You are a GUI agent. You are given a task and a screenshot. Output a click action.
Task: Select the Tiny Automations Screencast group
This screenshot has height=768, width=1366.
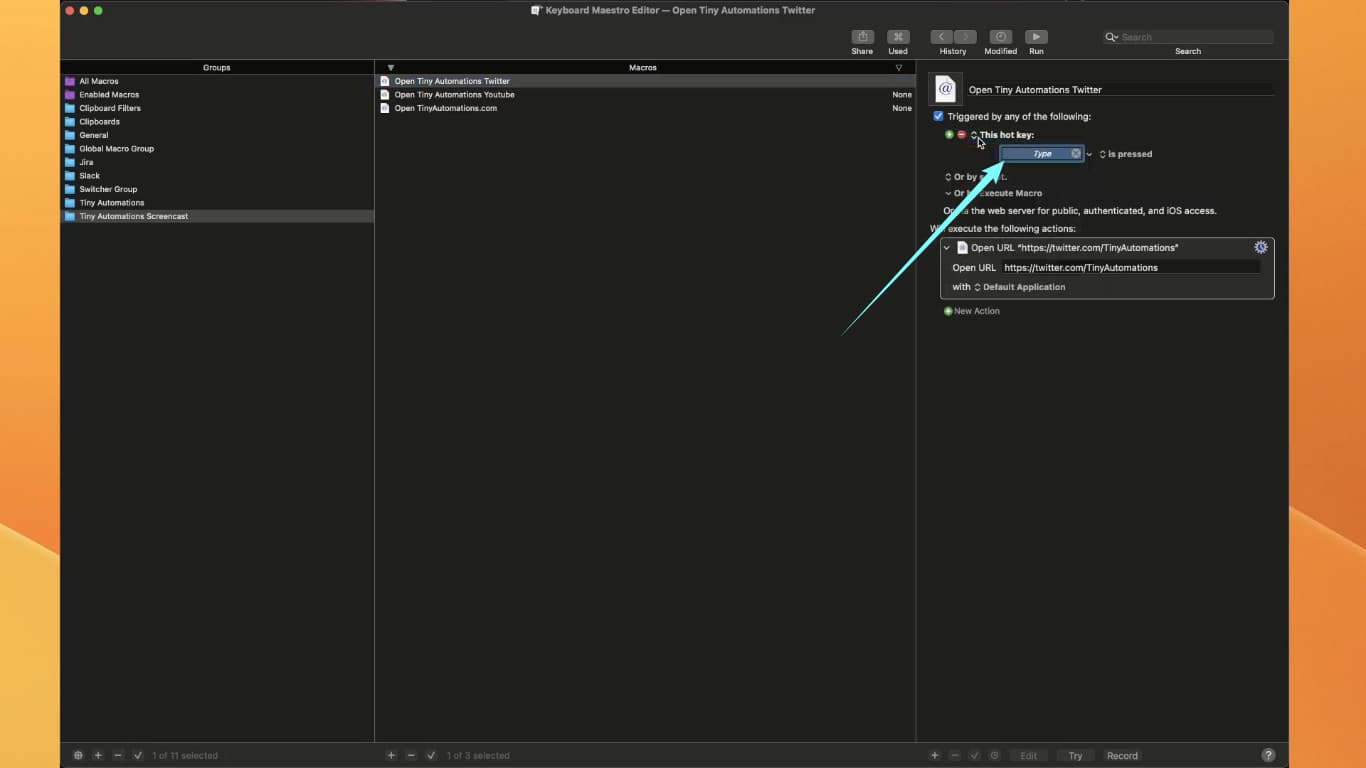tap(217, 216)
